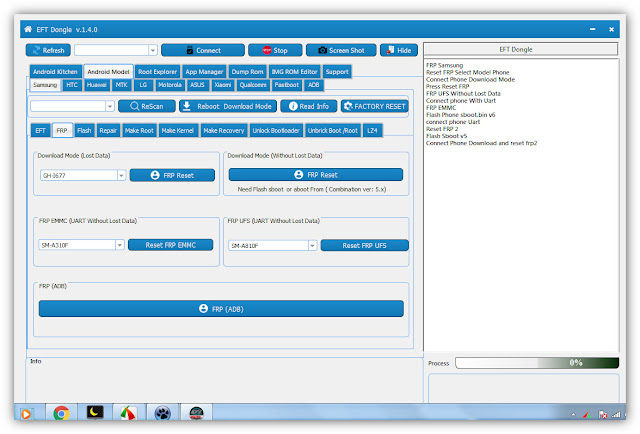
Task: Expand the GH-I677 model dropdown
Action: coord(121,175)
